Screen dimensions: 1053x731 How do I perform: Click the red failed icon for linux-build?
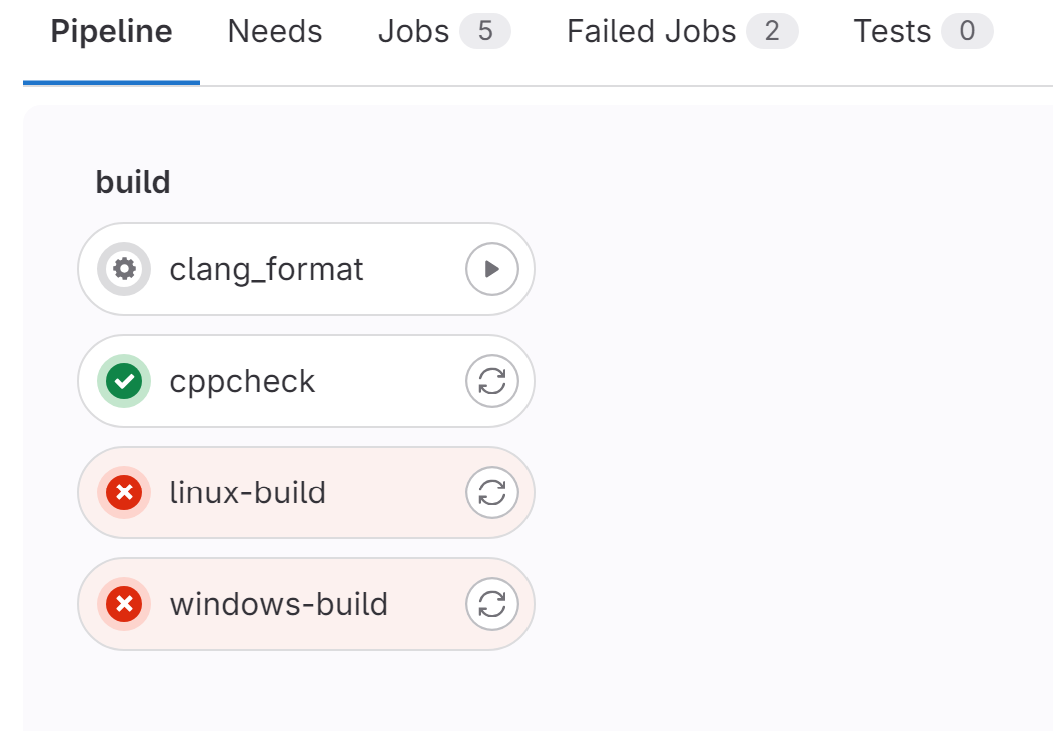[x=124, y=493]
